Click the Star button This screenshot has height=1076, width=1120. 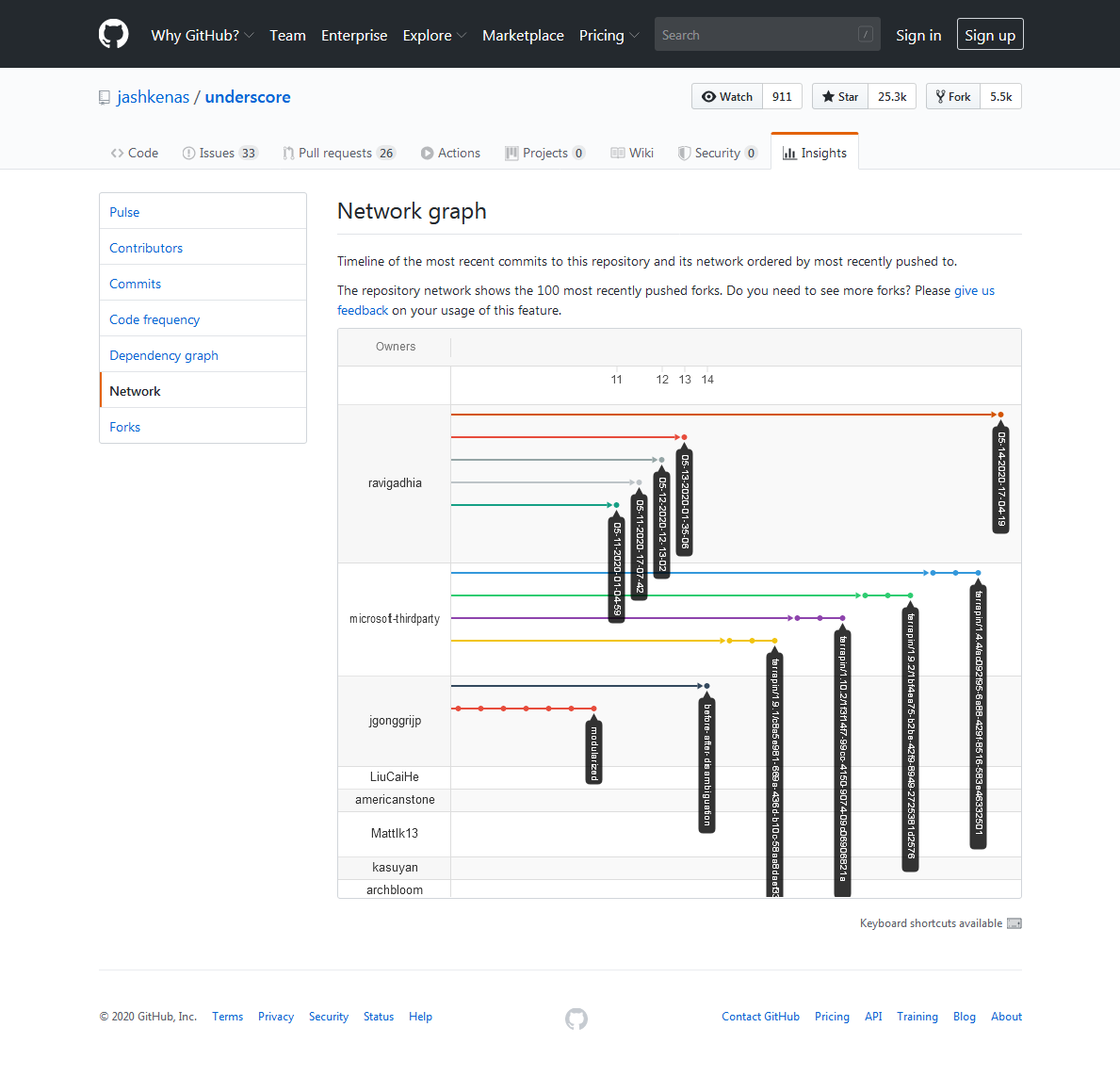click(840, 96)
